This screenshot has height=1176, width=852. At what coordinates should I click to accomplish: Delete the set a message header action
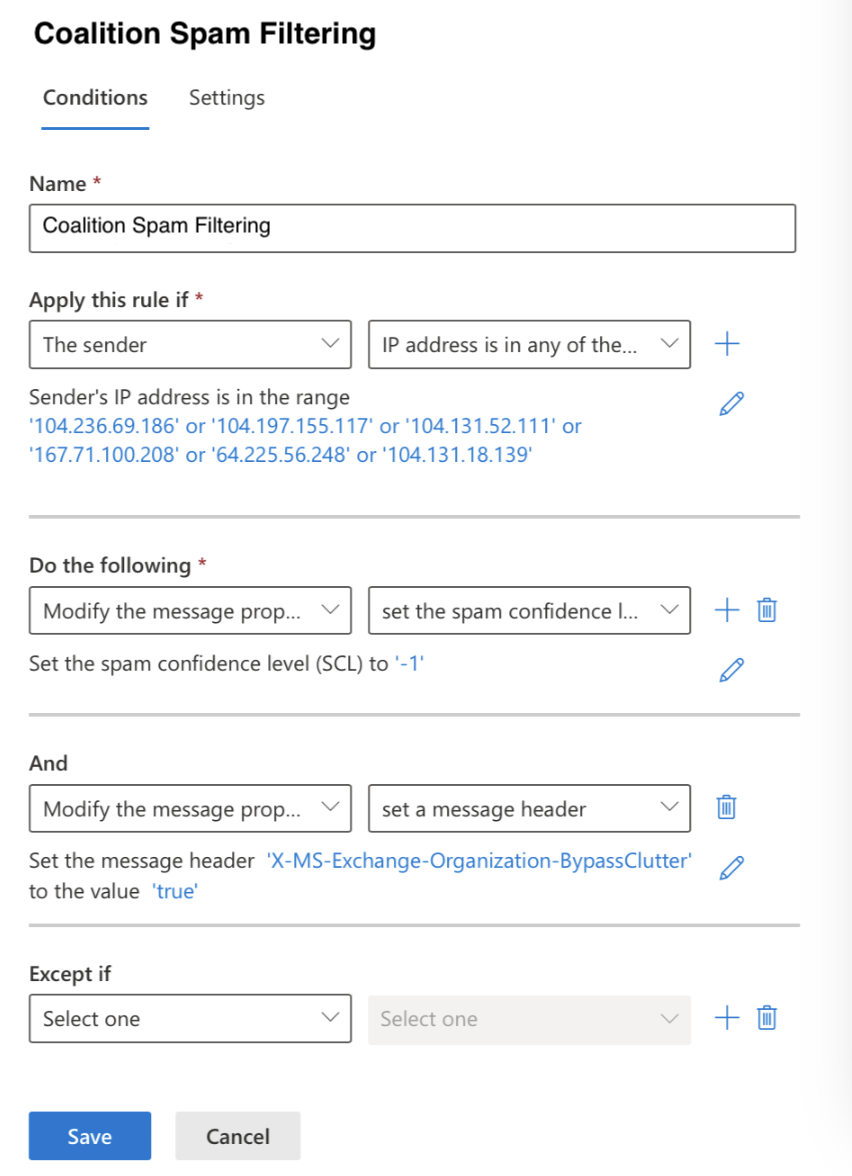pyautogui.click(x=726, y=808)
